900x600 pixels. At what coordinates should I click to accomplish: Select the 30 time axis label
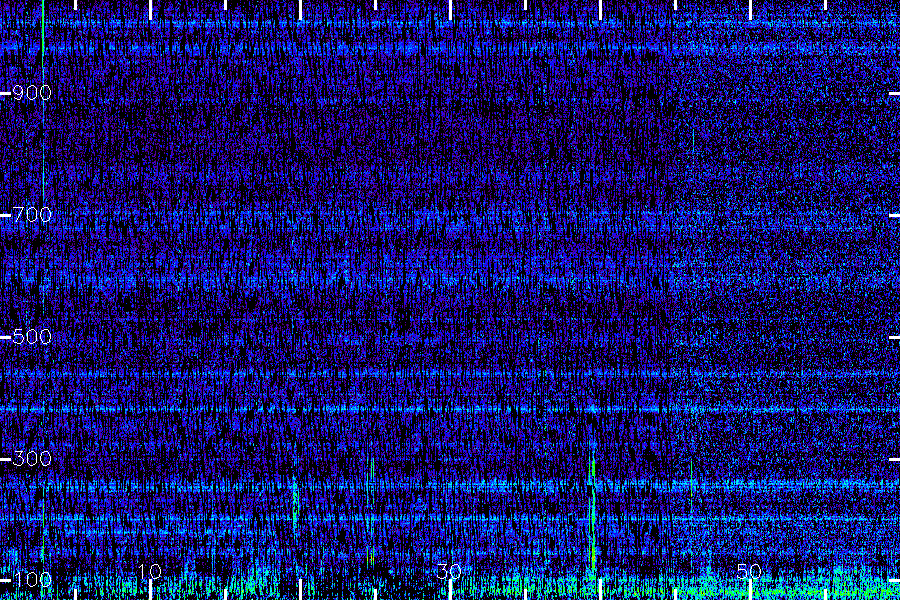(449, 571)
